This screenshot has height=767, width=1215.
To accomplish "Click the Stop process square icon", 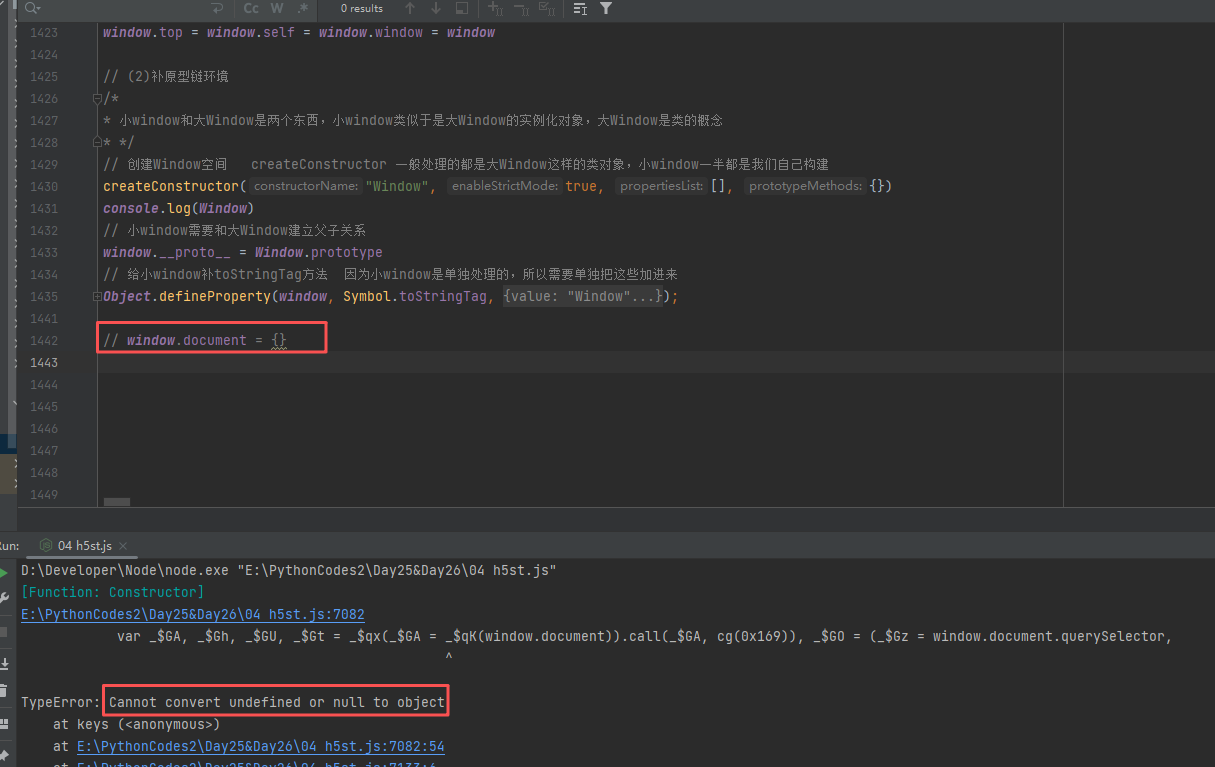I will pos(4,632).
